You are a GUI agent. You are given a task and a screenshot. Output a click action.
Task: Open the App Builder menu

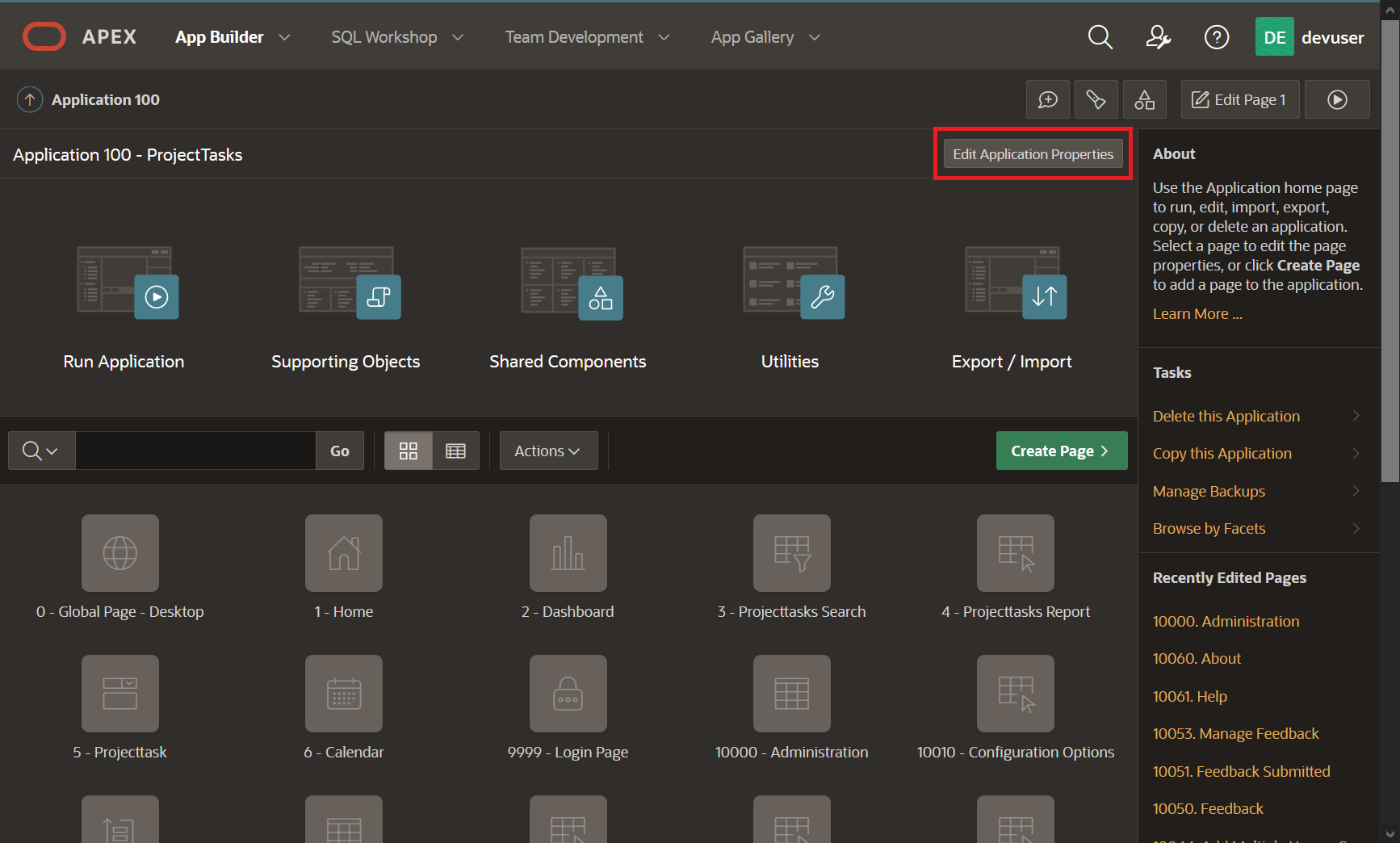point(231,37)
